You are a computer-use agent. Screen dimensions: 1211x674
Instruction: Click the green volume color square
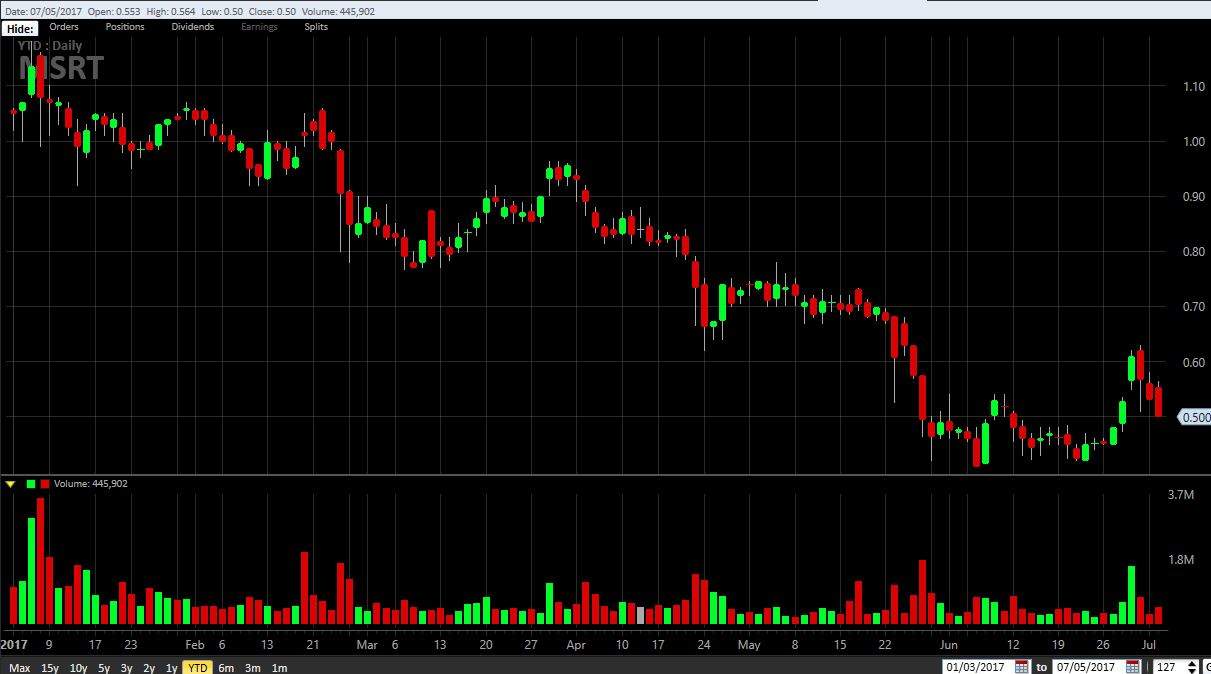[31, 484]
